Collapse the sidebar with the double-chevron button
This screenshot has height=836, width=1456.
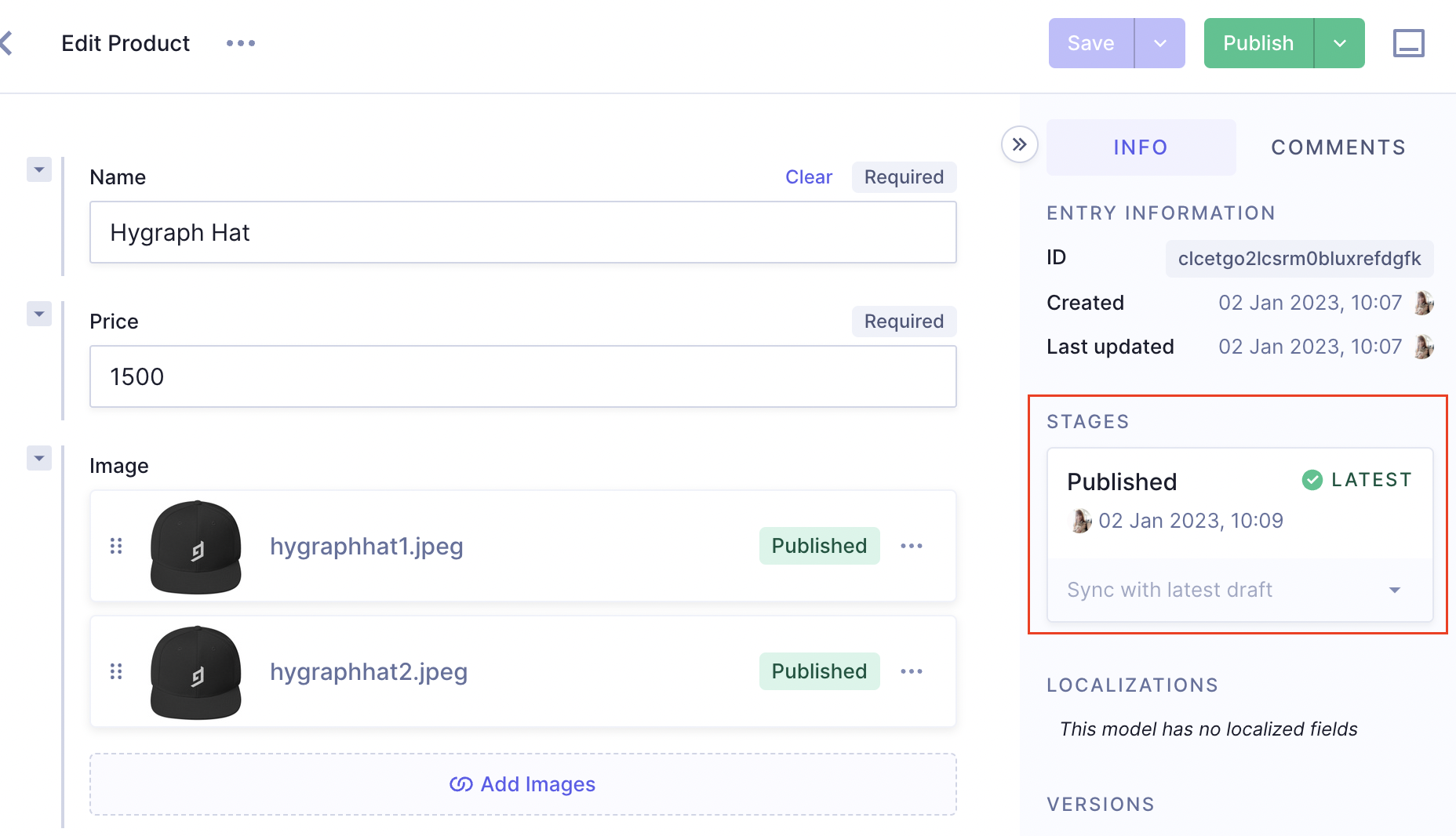point(1019,144)
